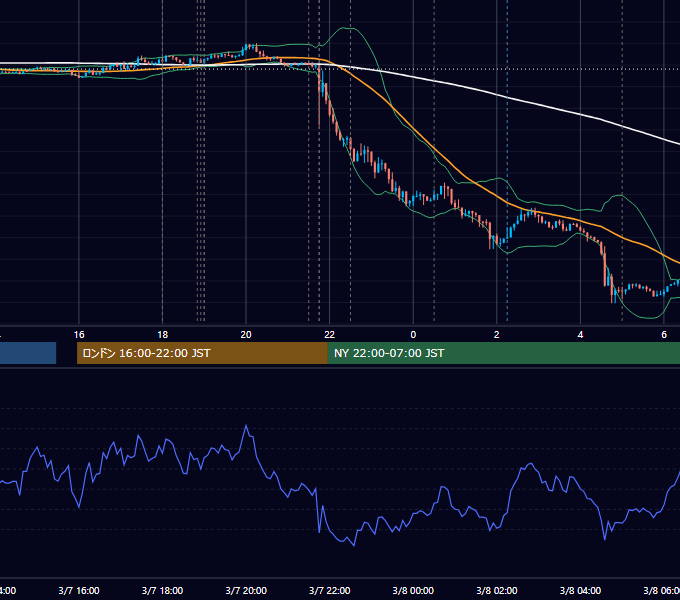
Task: Click the '3/7 18:00' date label on oscillator axis
Action: point(162,590)
